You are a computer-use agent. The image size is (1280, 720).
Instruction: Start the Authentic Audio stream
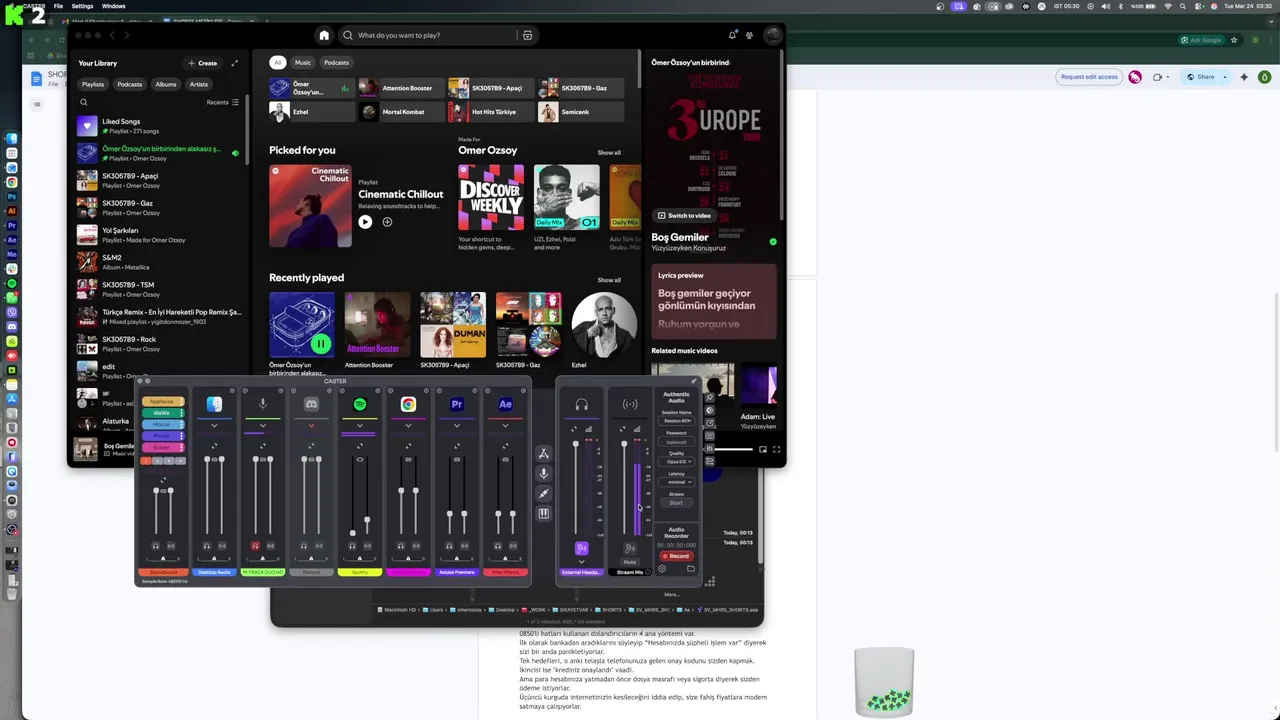677,503
